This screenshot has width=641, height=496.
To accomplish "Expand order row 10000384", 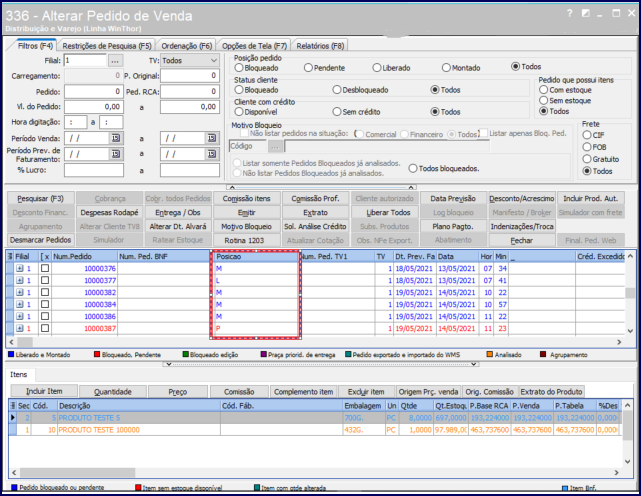I will click(x=20, y=304).
